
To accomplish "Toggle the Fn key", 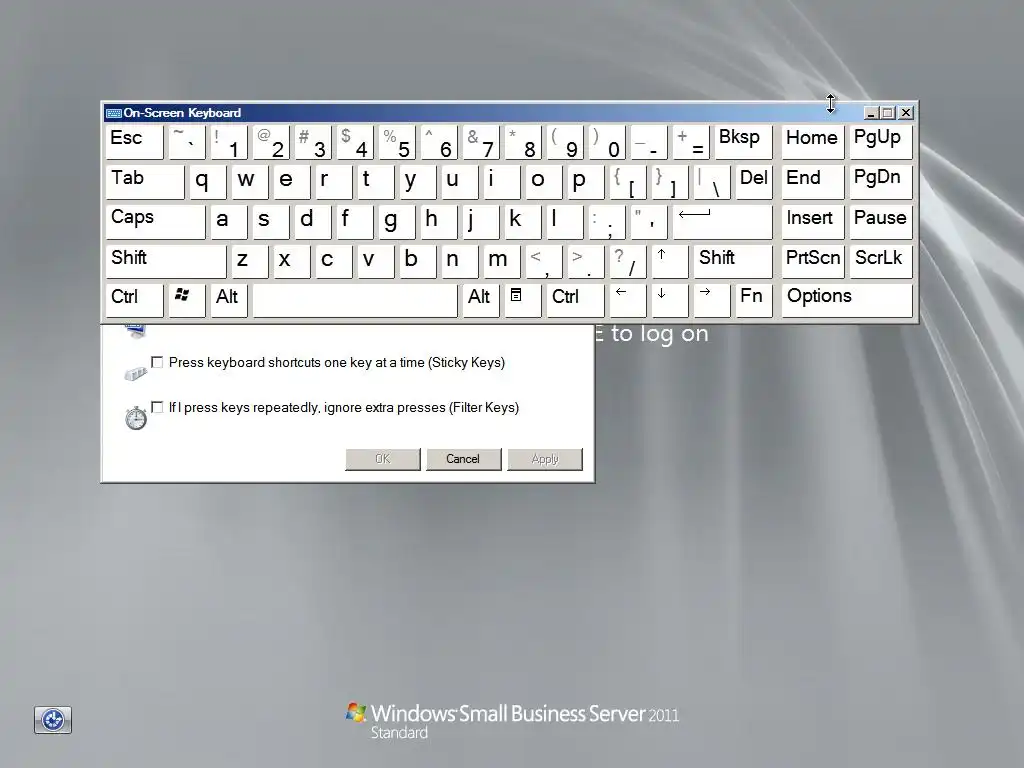I will (x=754, y=300).
